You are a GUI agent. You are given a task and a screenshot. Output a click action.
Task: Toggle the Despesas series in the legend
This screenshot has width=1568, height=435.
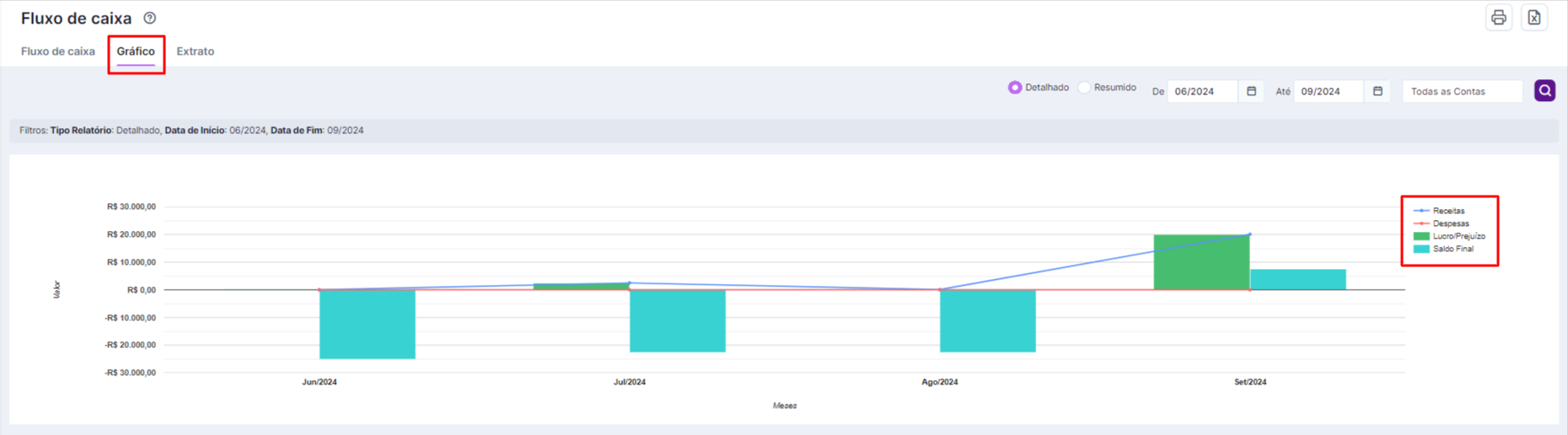[x=1442, y=223]
